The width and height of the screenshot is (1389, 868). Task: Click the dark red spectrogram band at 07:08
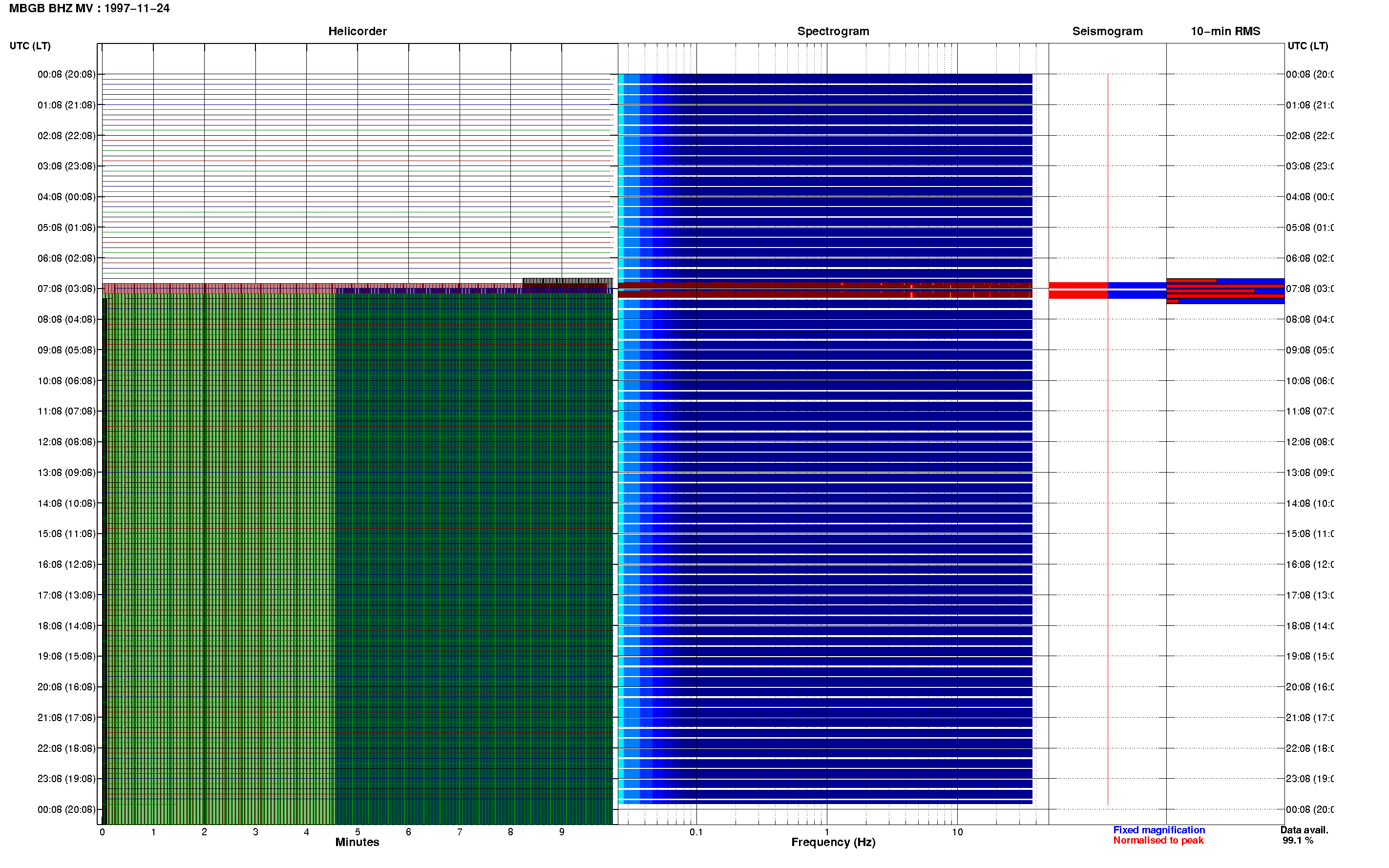point(825,290)
